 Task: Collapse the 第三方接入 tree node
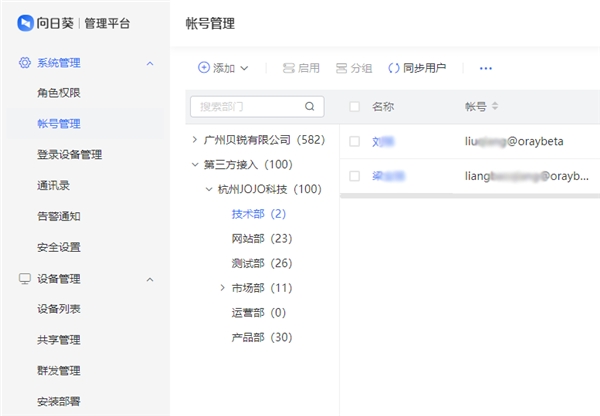[195, 165]
